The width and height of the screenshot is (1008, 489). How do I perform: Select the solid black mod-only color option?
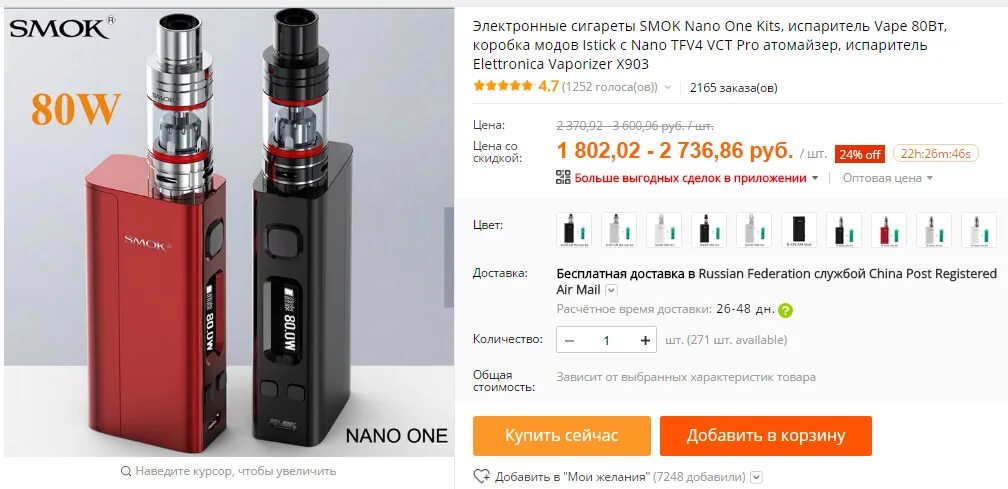(x=798, y=230)
